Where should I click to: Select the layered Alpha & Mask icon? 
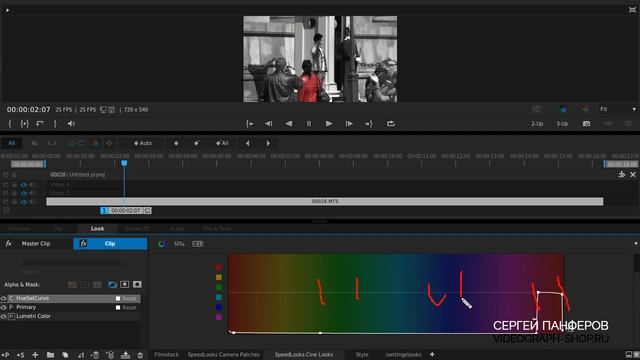[112, 284]
